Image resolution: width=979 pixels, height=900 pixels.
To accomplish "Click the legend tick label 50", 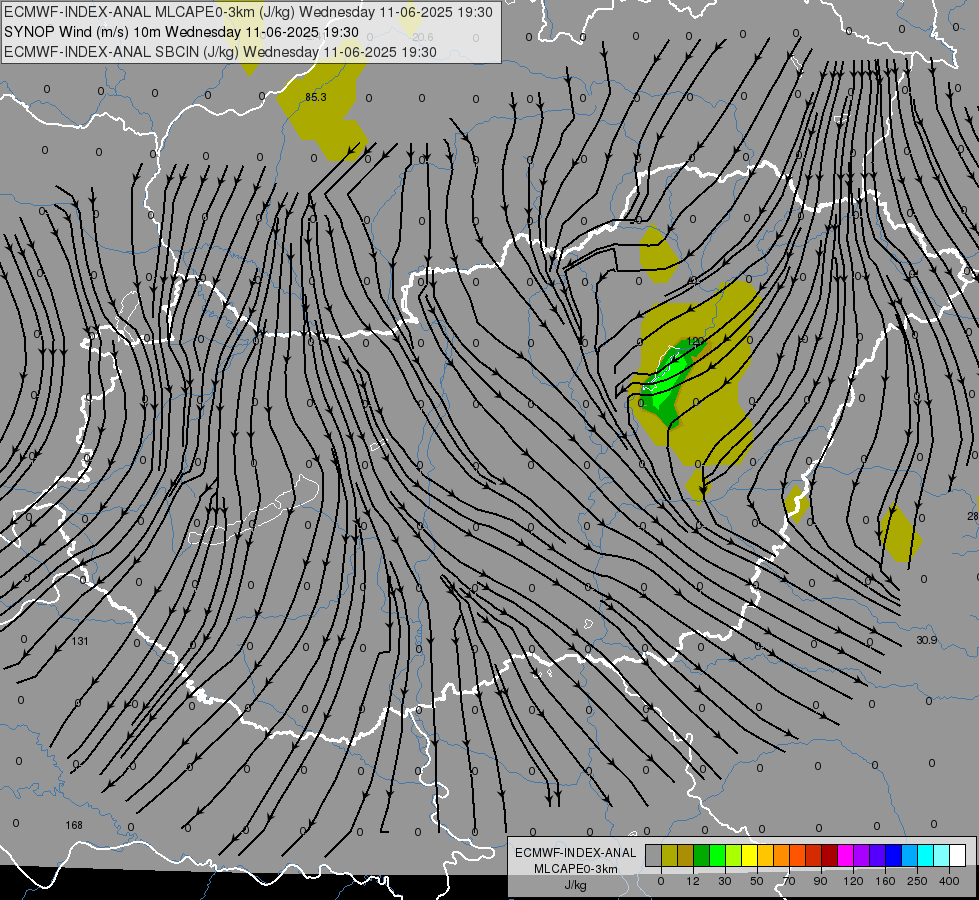I will [757, 881].
